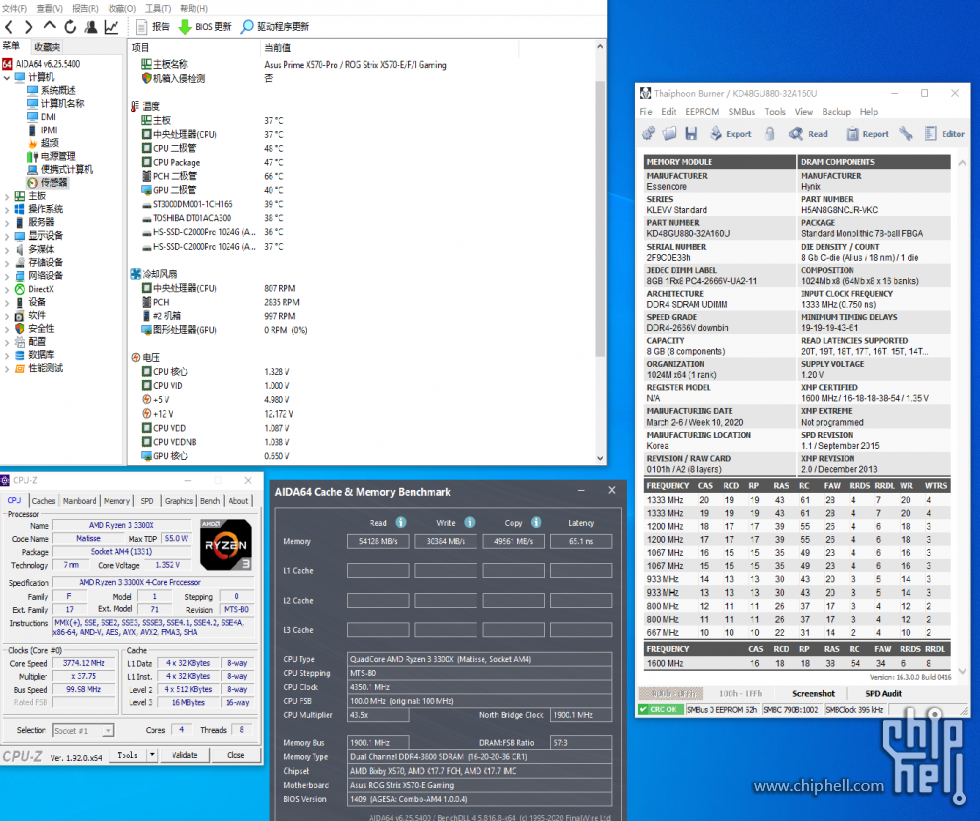Click the chart icon in AIDA64 toolbar
980x821 pixels.
click(x=112, y=26)
